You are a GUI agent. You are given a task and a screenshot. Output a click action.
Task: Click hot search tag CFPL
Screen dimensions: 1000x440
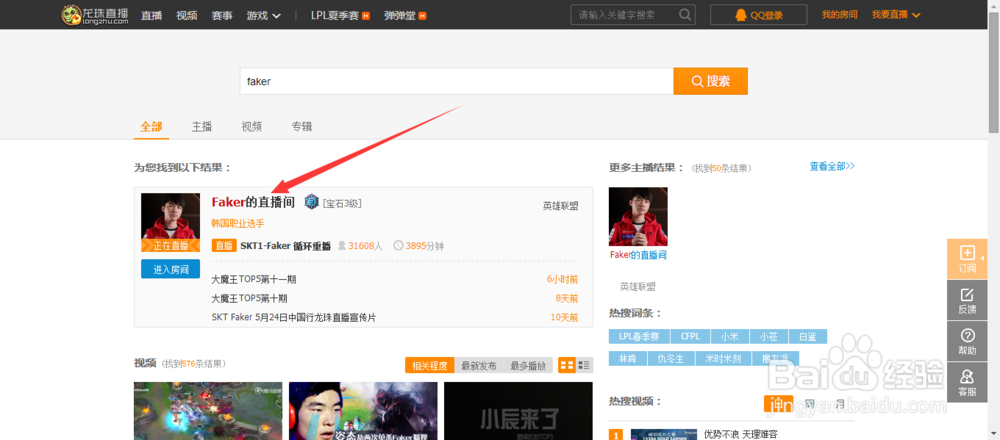click(x=689, y=337)
